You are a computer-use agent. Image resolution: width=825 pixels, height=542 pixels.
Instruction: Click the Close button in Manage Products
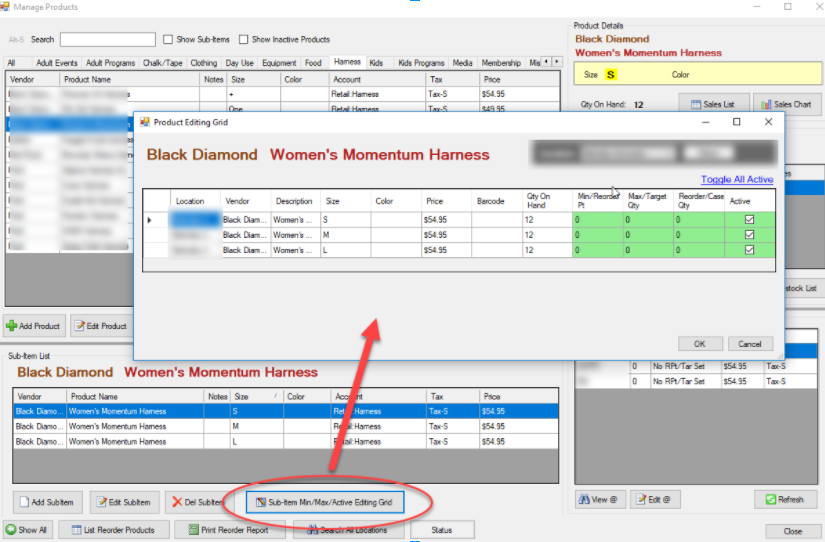(x=792, y=531)
